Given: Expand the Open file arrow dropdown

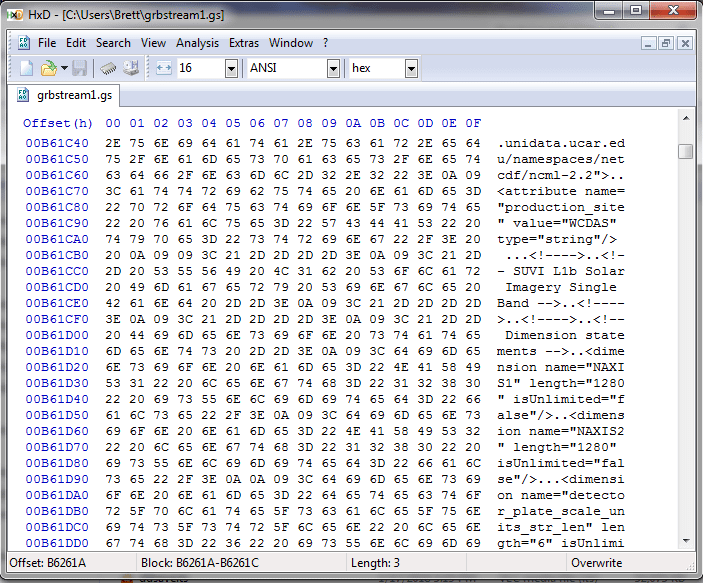Looking at the screenshot, I should tap(64, 68).
